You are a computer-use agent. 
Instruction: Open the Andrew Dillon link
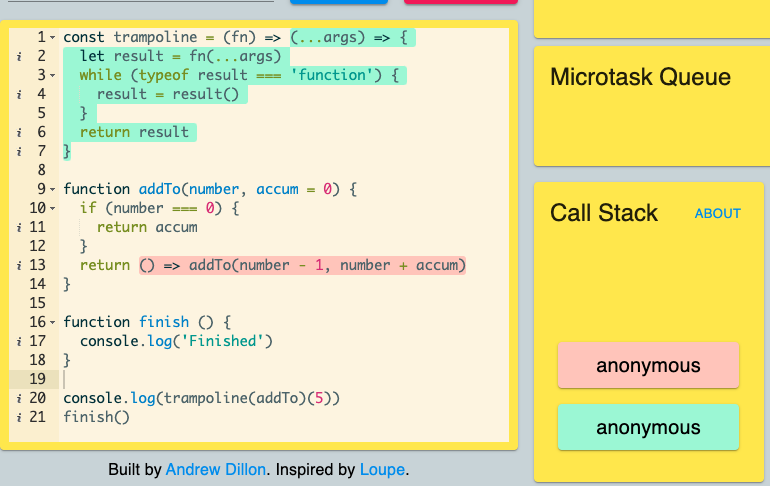(x=216, y=469)
